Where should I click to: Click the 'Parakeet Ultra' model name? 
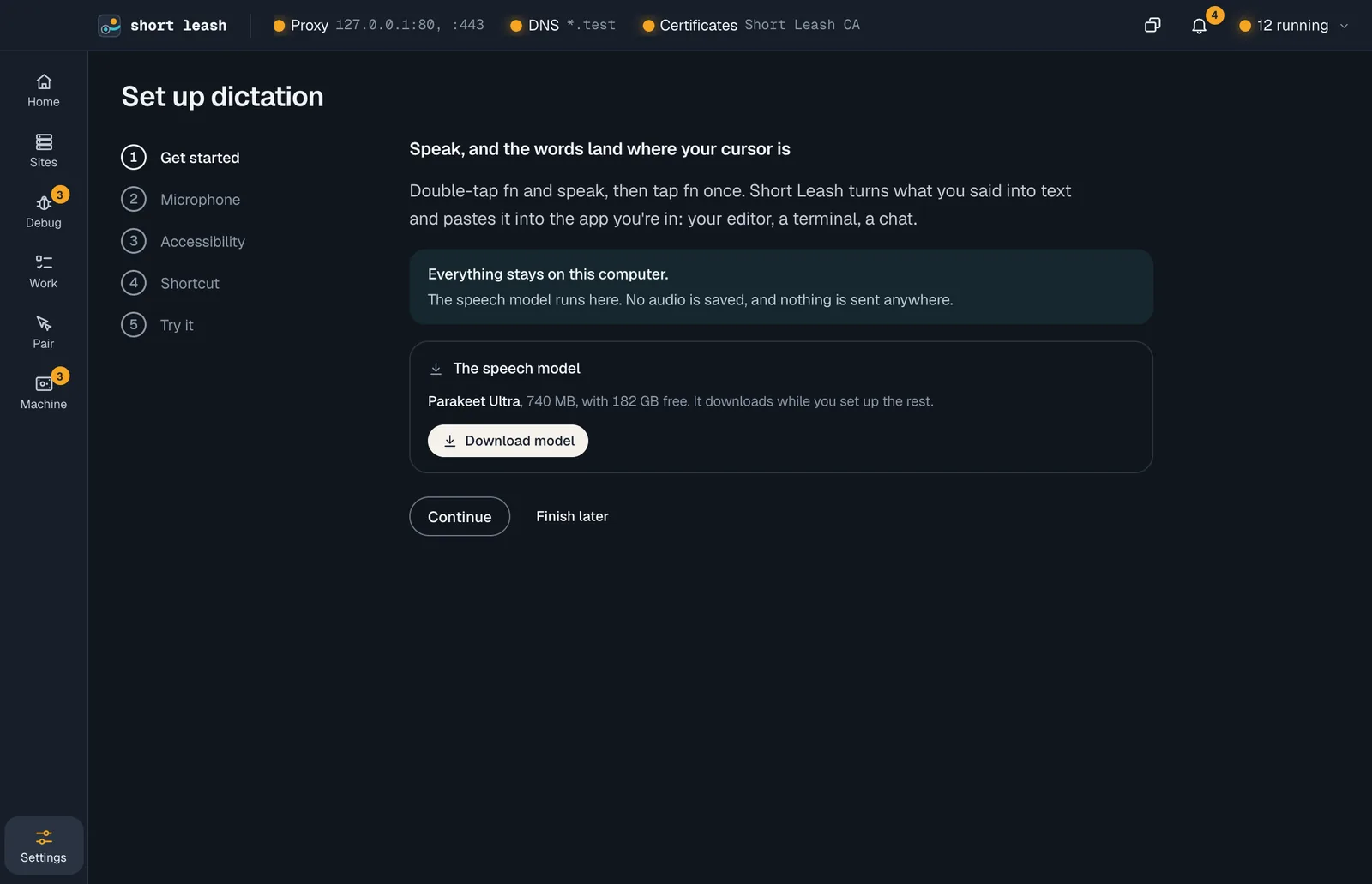click(x=473, y=401)
